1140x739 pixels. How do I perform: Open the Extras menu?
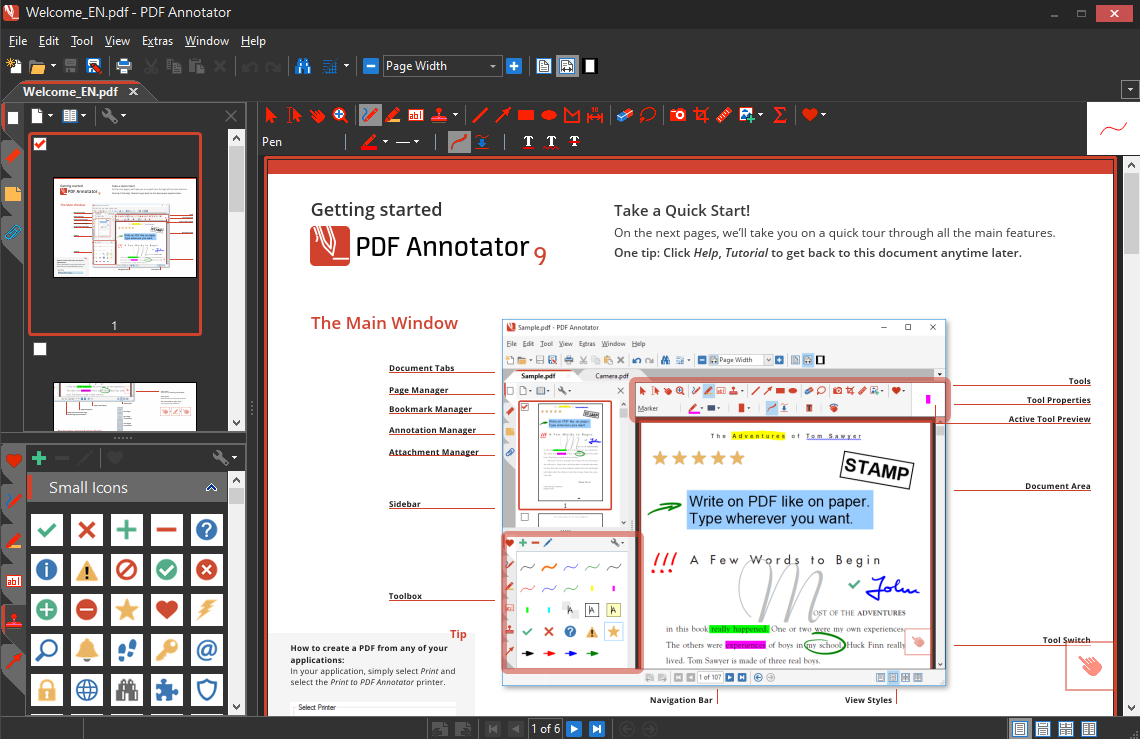[157, 41]
